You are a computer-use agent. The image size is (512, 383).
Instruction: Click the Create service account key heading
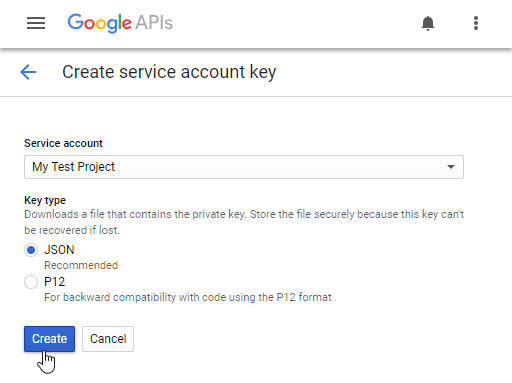pos(169,72)
